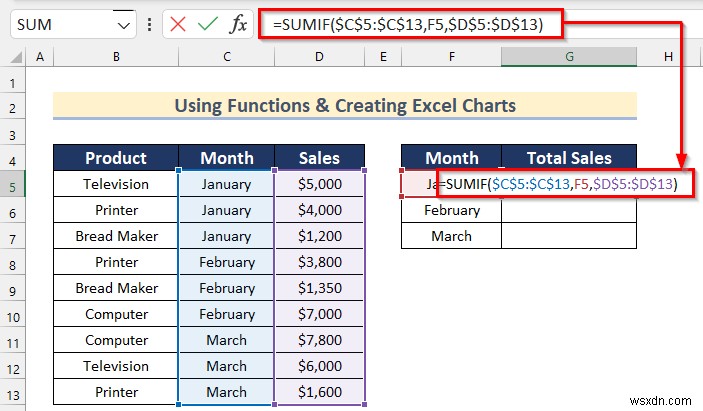The height and width of the screenshot is (411, 703).
Task: Open Insert Function with the fx icon
Action: click(240, 25)
